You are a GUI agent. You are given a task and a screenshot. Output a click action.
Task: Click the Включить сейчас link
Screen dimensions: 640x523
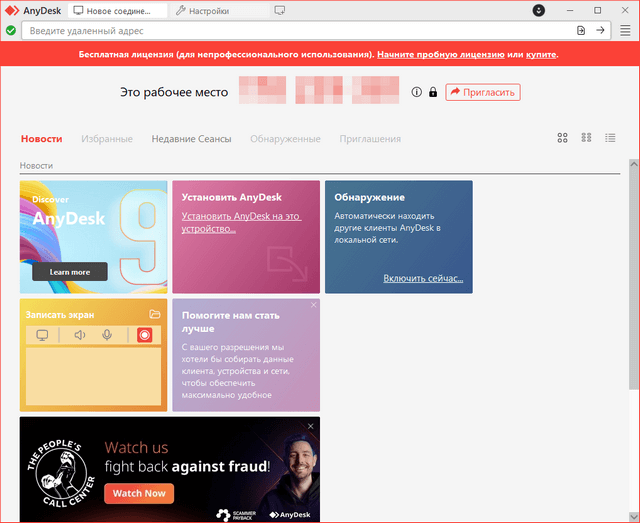pos(423,278)
